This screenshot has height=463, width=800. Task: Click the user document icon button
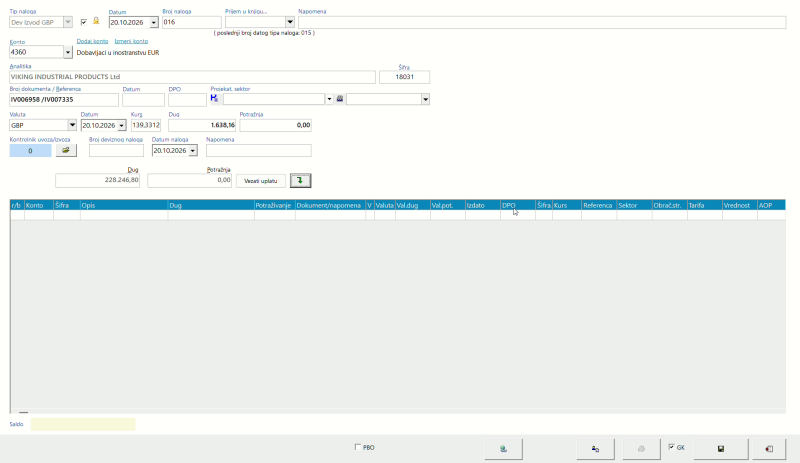click(x=595, y=449)
